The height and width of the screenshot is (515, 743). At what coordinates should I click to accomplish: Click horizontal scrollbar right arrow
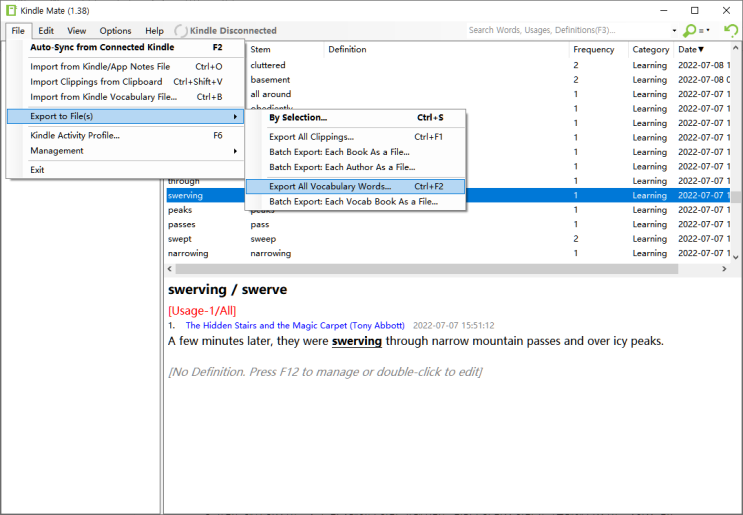point(724,269)
